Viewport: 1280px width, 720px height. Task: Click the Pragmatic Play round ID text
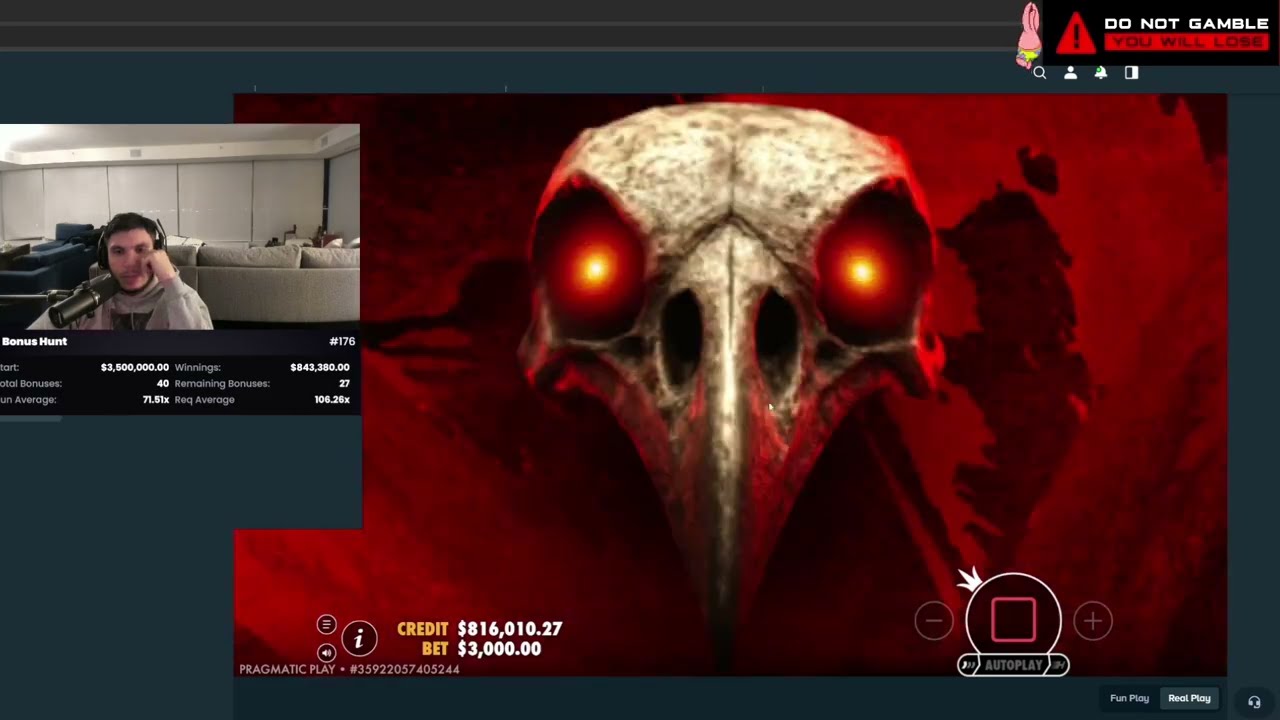pos(349,669)
